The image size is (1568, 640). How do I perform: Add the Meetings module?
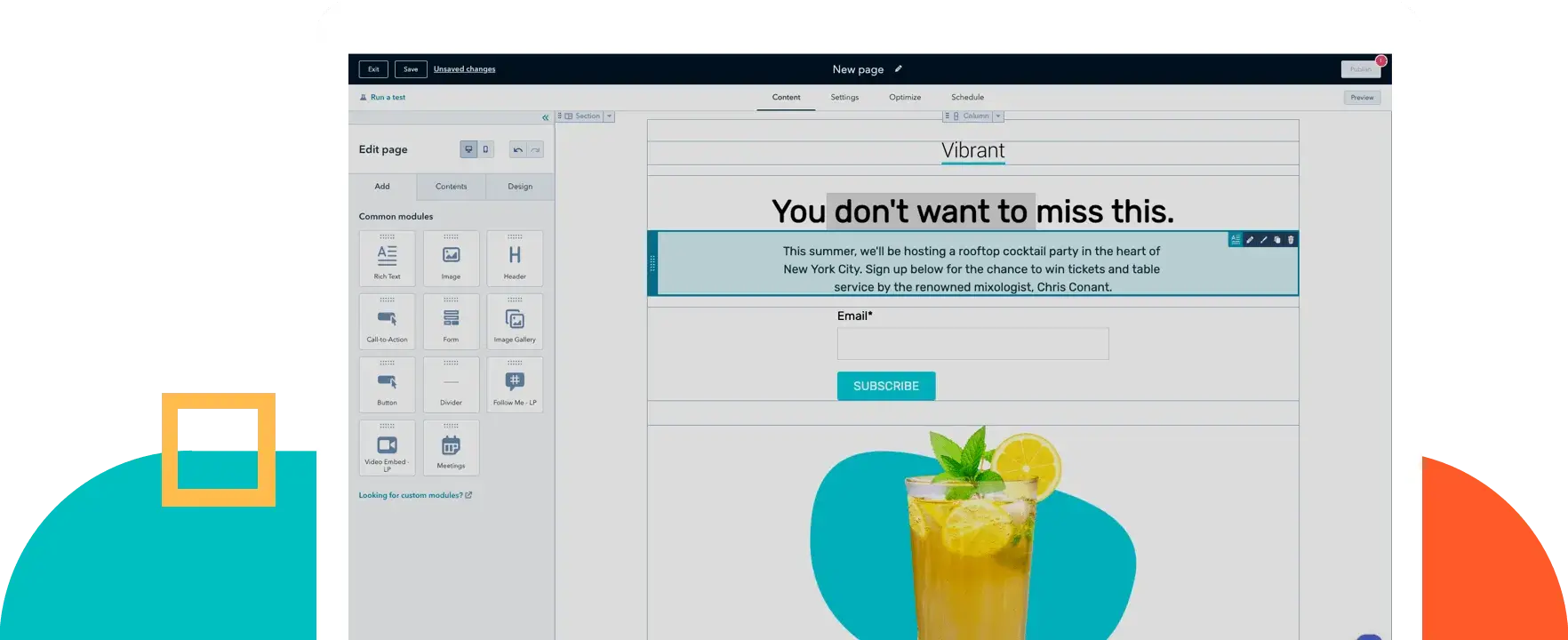coord(451,447)
